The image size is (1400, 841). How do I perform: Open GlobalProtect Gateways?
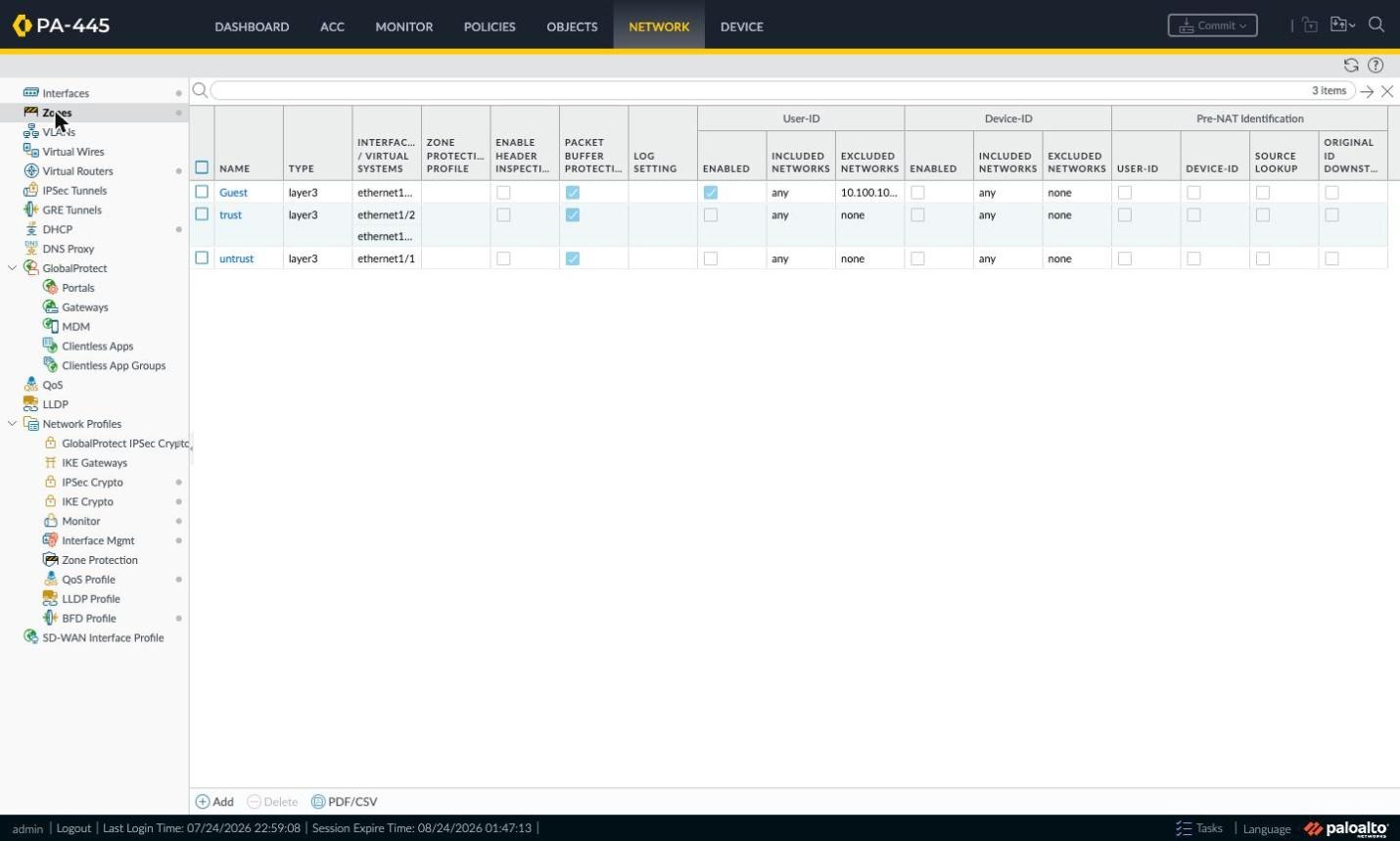point(84,307)
